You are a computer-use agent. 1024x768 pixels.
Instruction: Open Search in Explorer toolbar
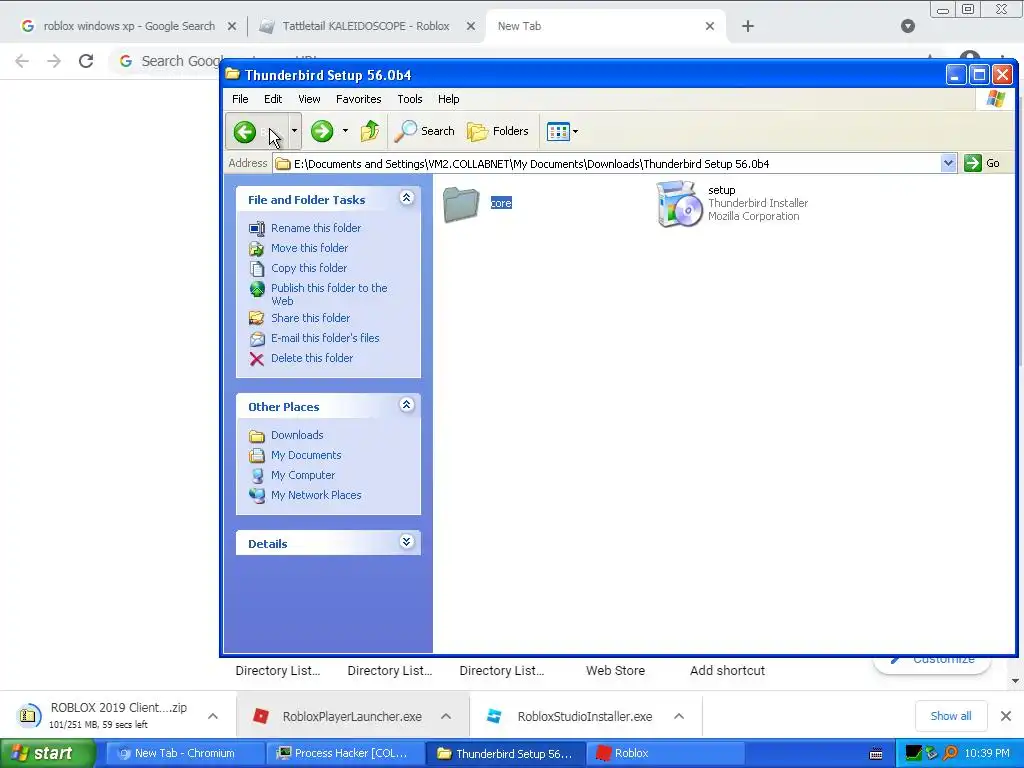point(424,131)
